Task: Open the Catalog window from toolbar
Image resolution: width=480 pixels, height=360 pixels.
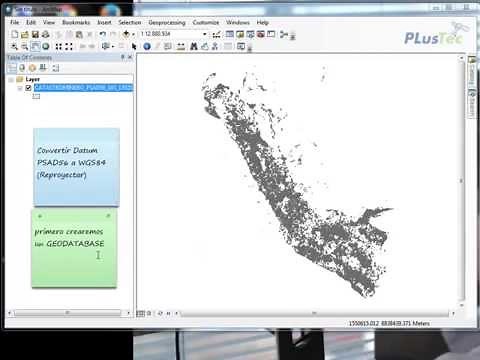Action: [x=240, y=34]
